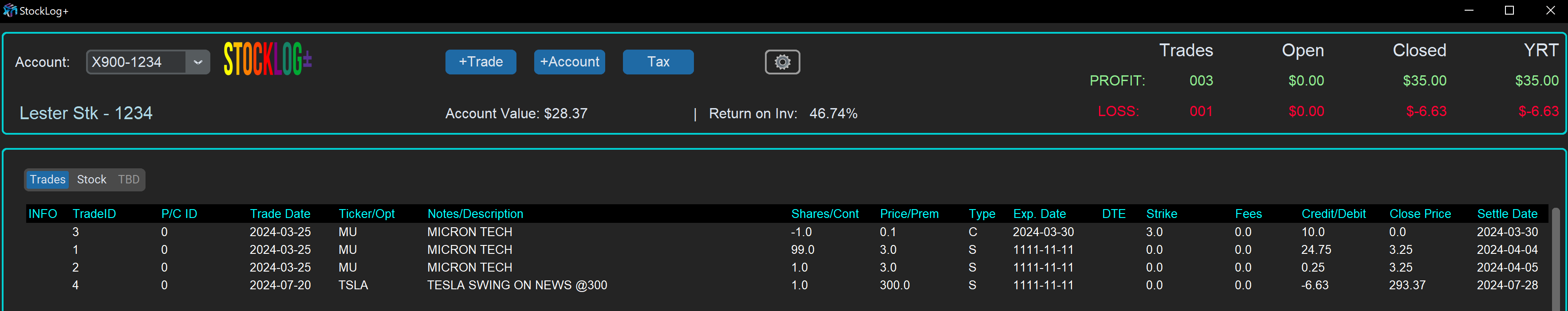Click the StockLog+ title bar app icon
The width and height of the screenshot is (1568, 311).
[x=10, y=10]
